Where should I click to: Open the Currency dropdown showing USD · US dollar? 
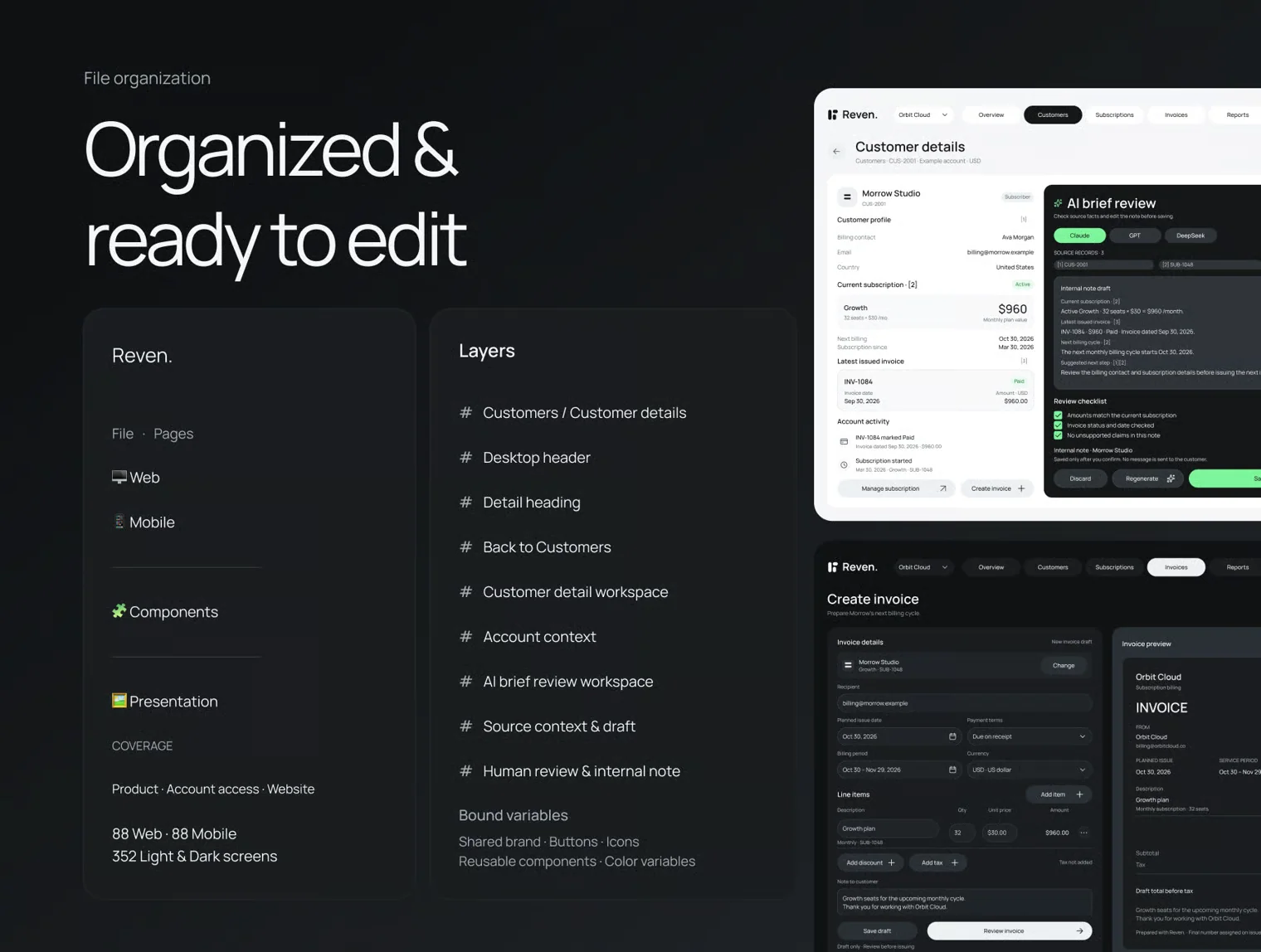point(1029,770)
